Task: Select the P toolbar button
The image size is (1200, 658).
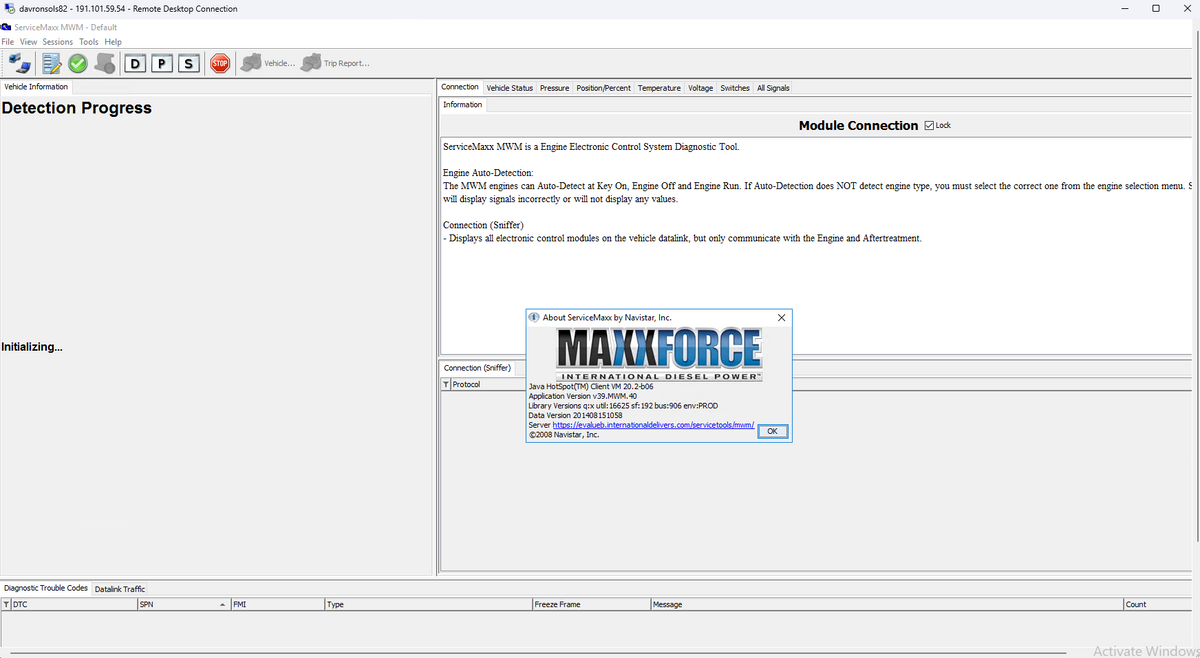Action: pyautogui.click(x=161, y=63)
